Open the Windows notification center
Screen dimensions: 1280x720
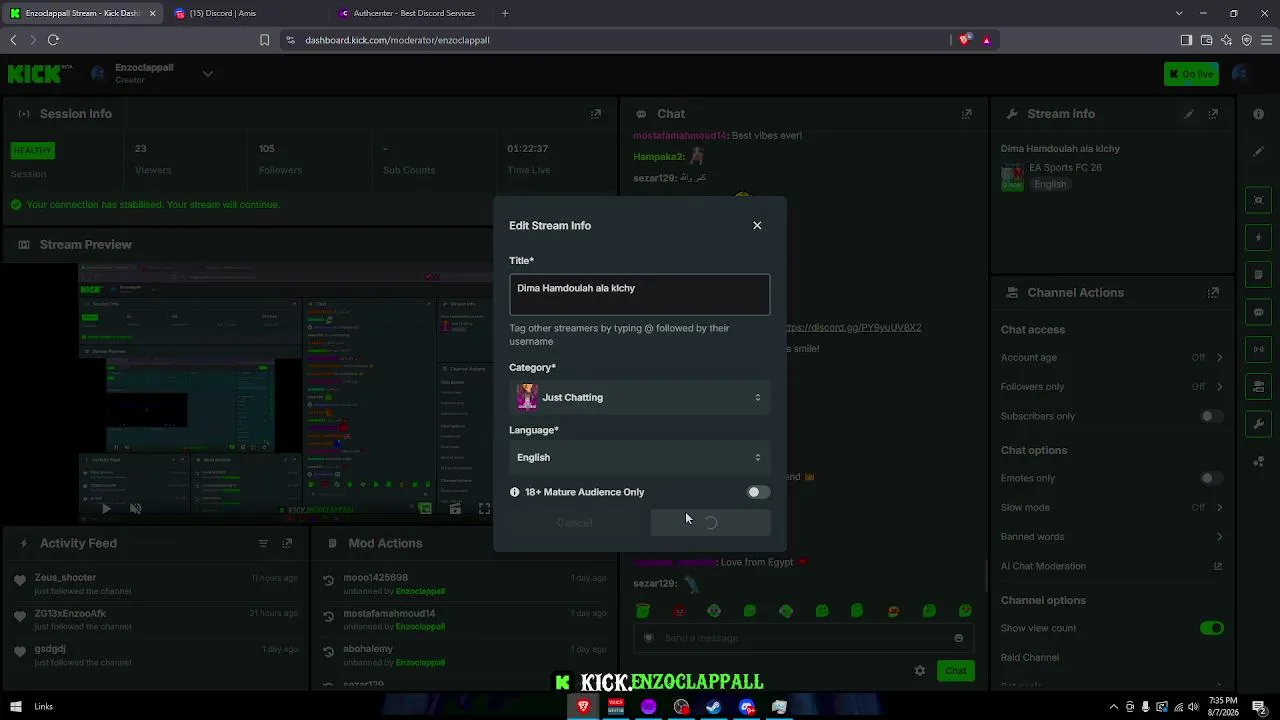coord(1259,707)
